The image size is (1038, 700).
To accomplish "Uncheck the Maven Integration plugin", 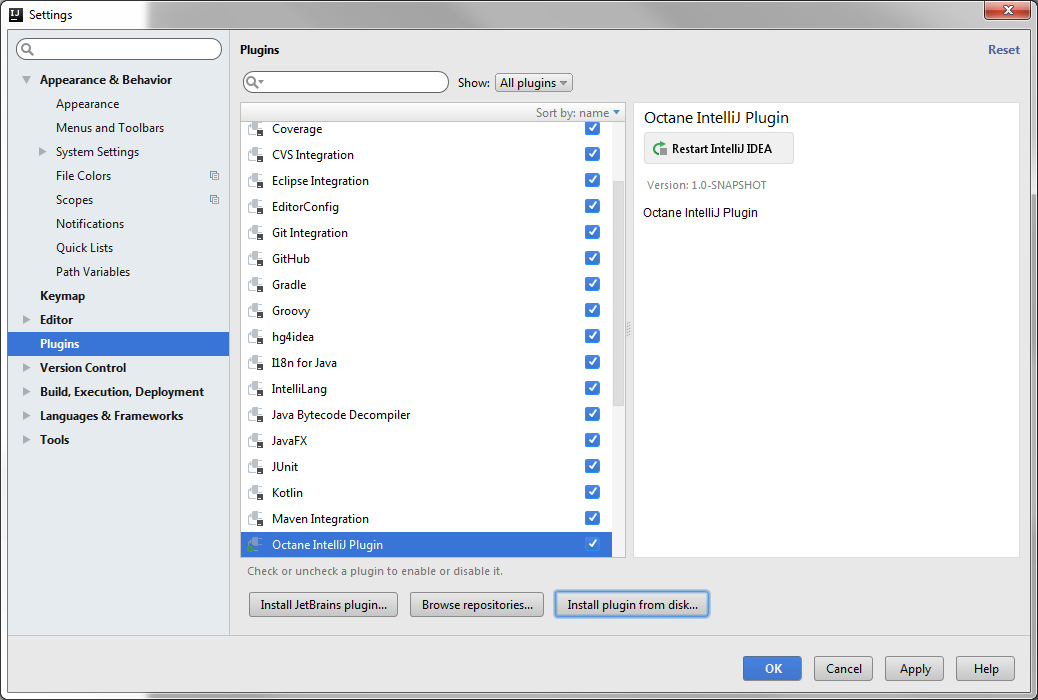I will point(592,518).
